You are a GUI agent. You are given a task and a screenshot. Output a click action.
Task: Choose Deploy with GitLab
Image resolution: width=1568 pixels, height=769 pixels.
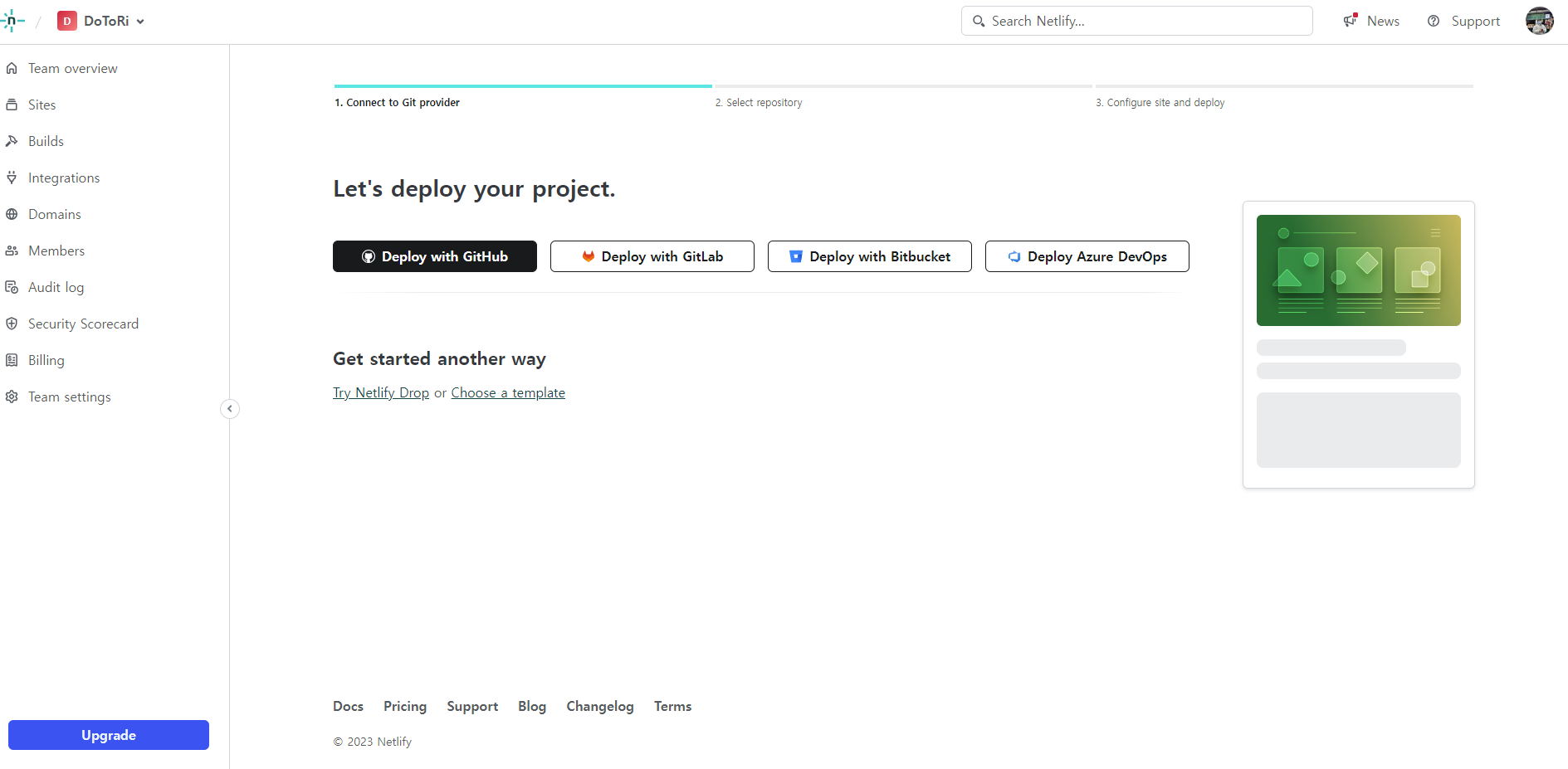click(x=652, y=256)
